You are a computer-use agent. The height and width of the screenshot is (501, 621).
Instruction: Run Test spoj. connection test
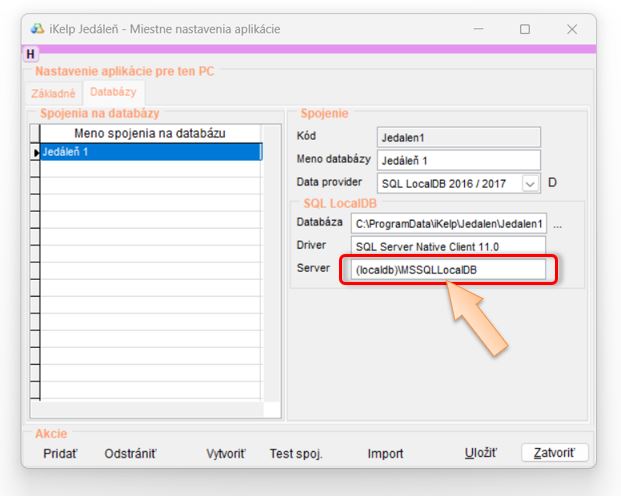[x=296, y=453]
